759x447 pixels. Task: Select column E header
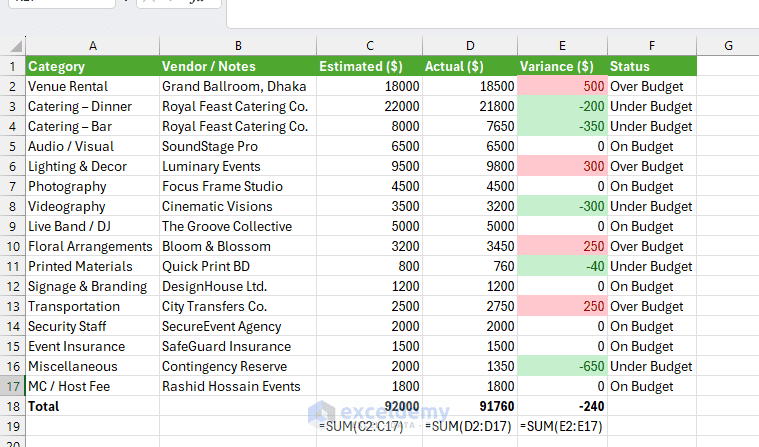[x=562, y=46]
